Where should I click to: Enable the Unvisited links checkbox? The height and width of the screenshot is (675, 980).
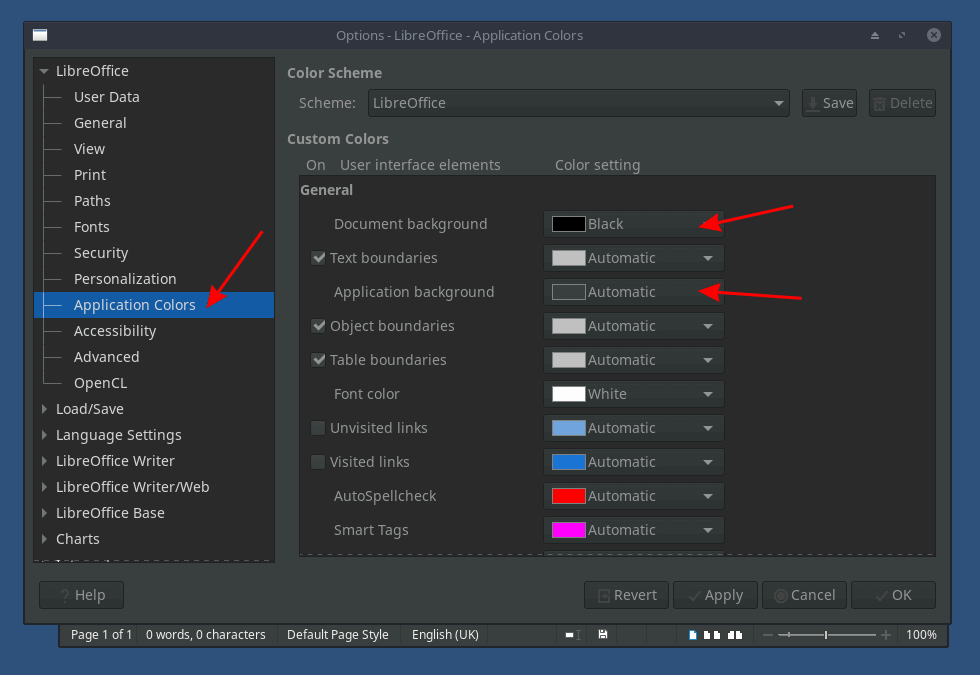[318, 428]
